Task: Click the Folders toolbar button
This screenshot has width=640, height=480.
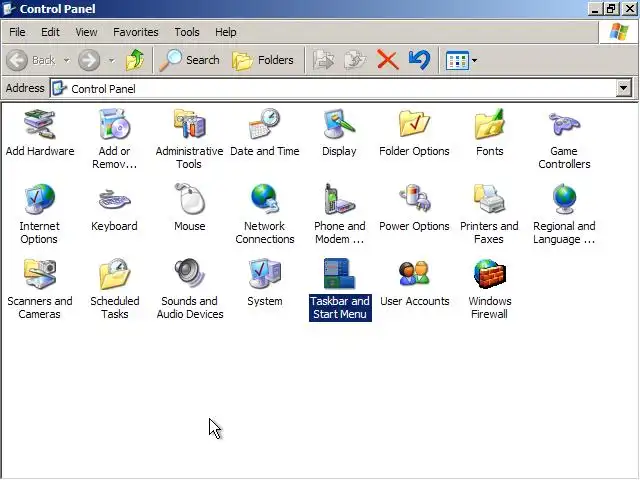Action: [x=263, y=60]
